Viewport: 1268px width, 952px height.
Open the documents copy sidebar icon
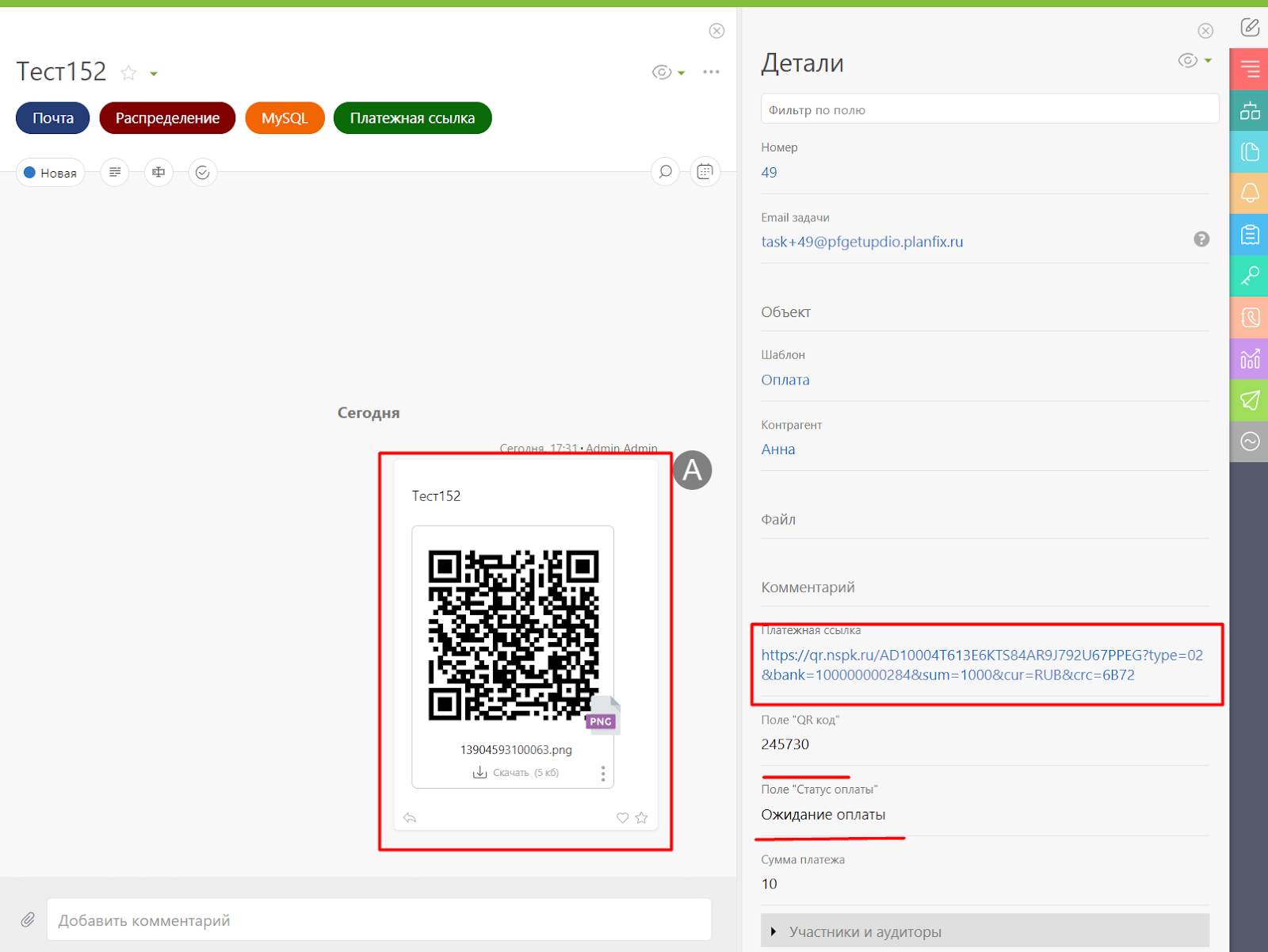click(1250, 151)
